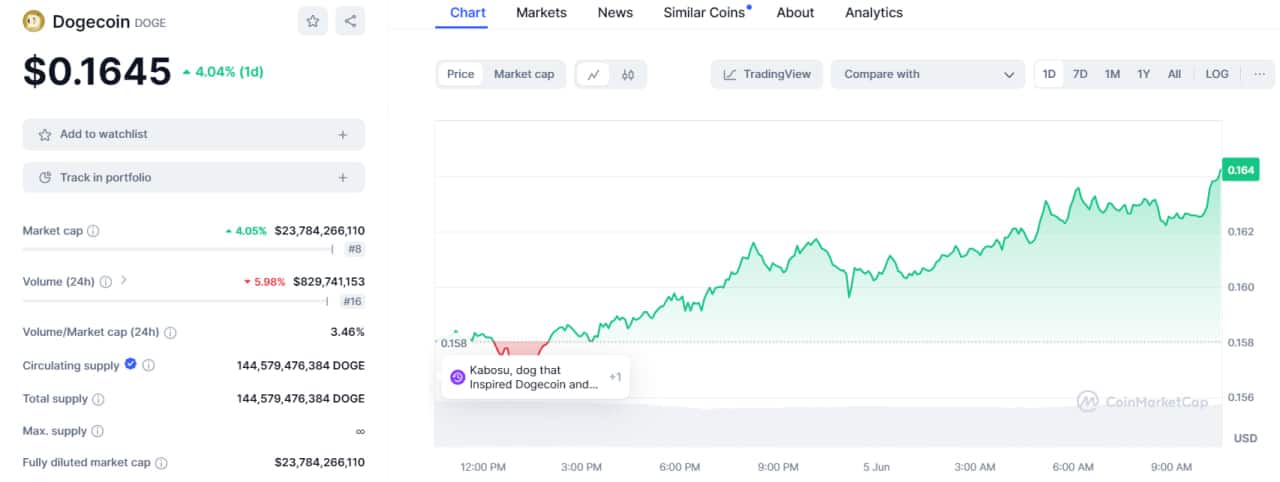This screenshot has width=1280, height=482.
Task: Open the Compare with dropdown
Action: tap(928, 74)
